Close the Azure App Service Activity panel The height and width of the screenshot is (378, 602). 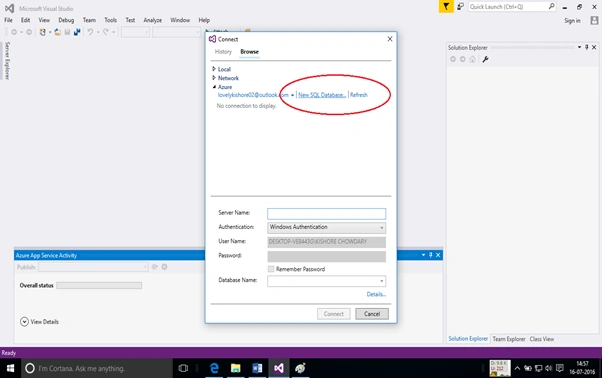[x=438, y=255]
